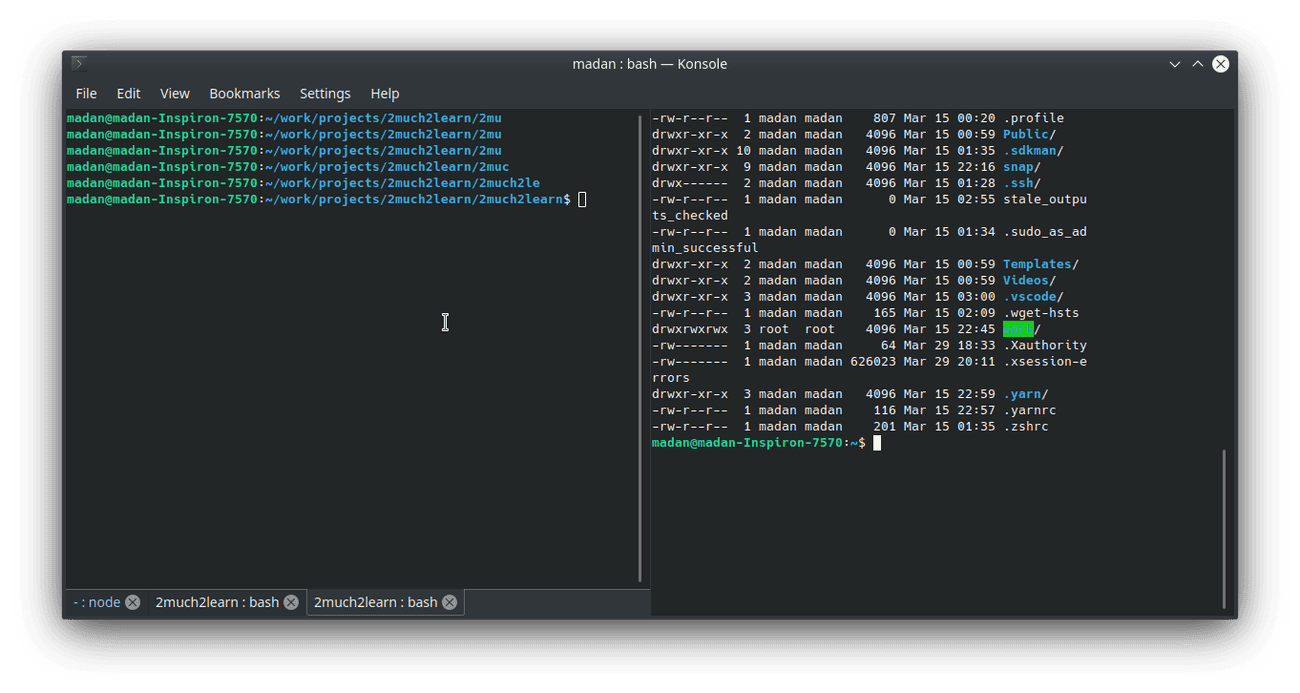
Task: Minimize the Konsole window
Action: pyautogui.click(x=1175, y=64)
